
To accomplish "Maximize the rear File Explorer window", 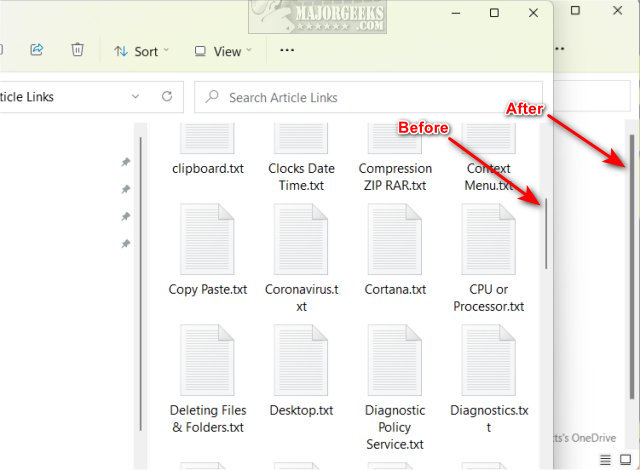I will tap(575, 10).
